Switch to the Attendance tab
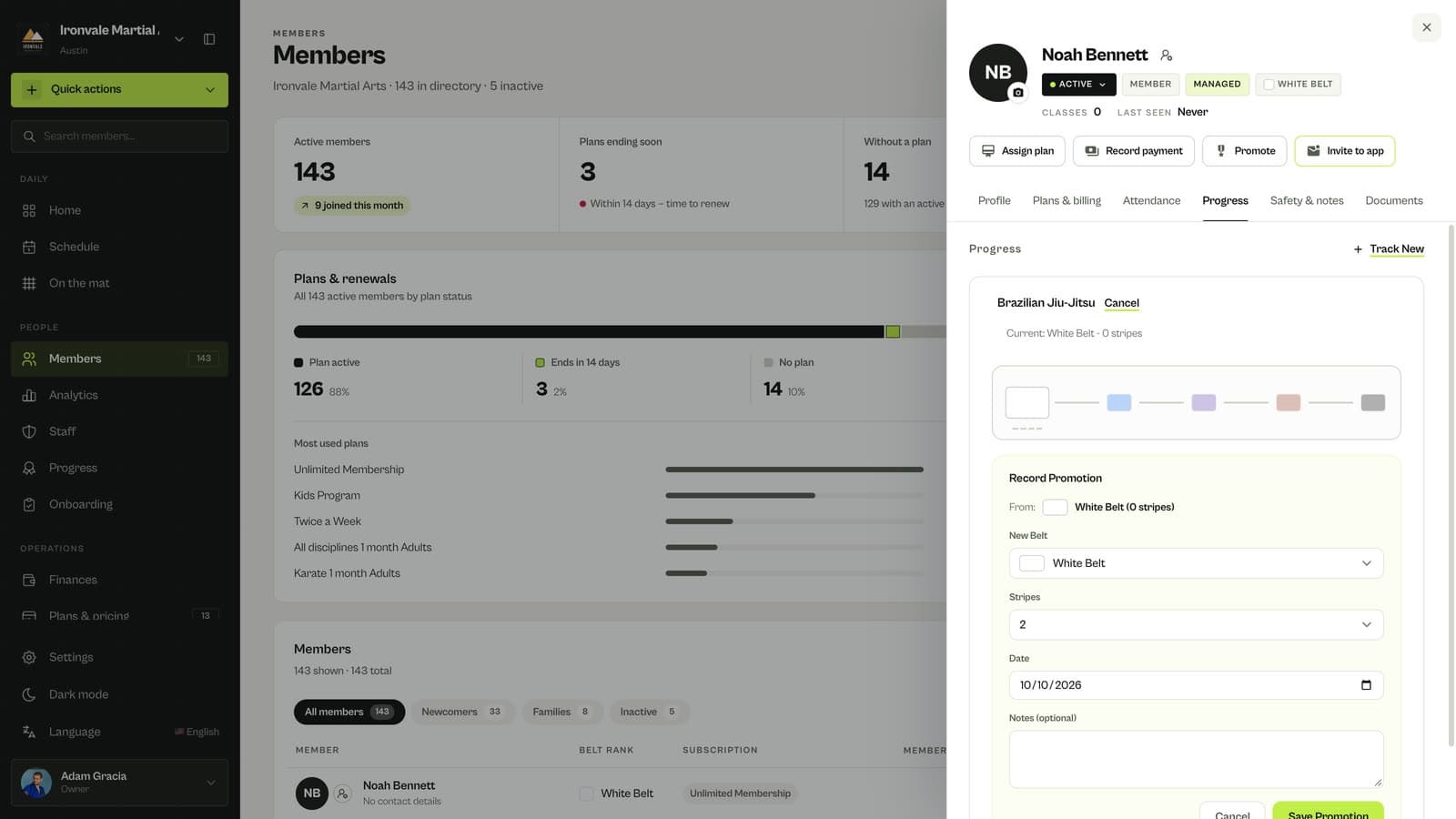 coord(1151,201)
